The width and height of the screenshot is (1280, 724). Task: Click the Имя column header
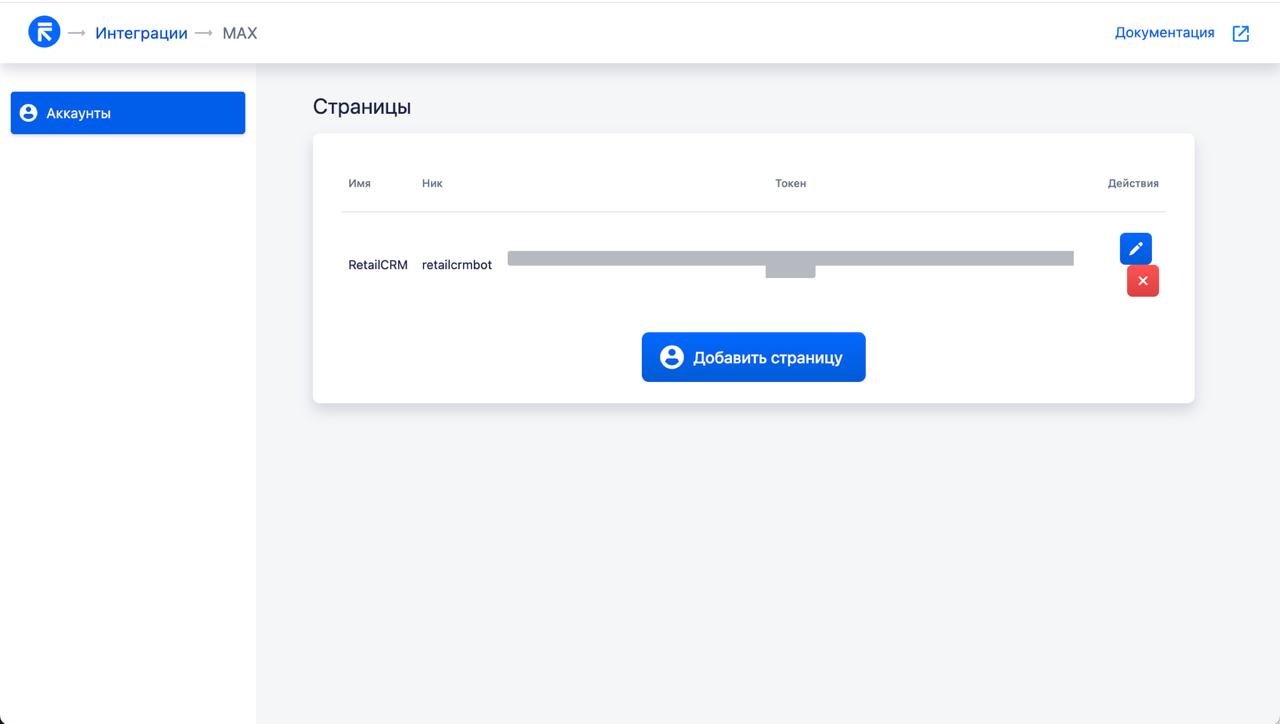coord(359,183)
